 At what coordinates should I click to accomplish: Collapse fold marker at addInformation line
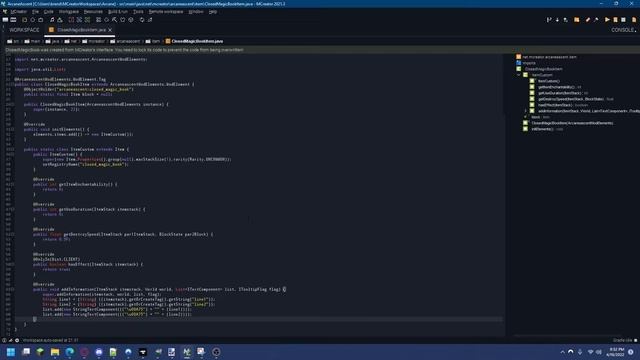coord(13,289)
